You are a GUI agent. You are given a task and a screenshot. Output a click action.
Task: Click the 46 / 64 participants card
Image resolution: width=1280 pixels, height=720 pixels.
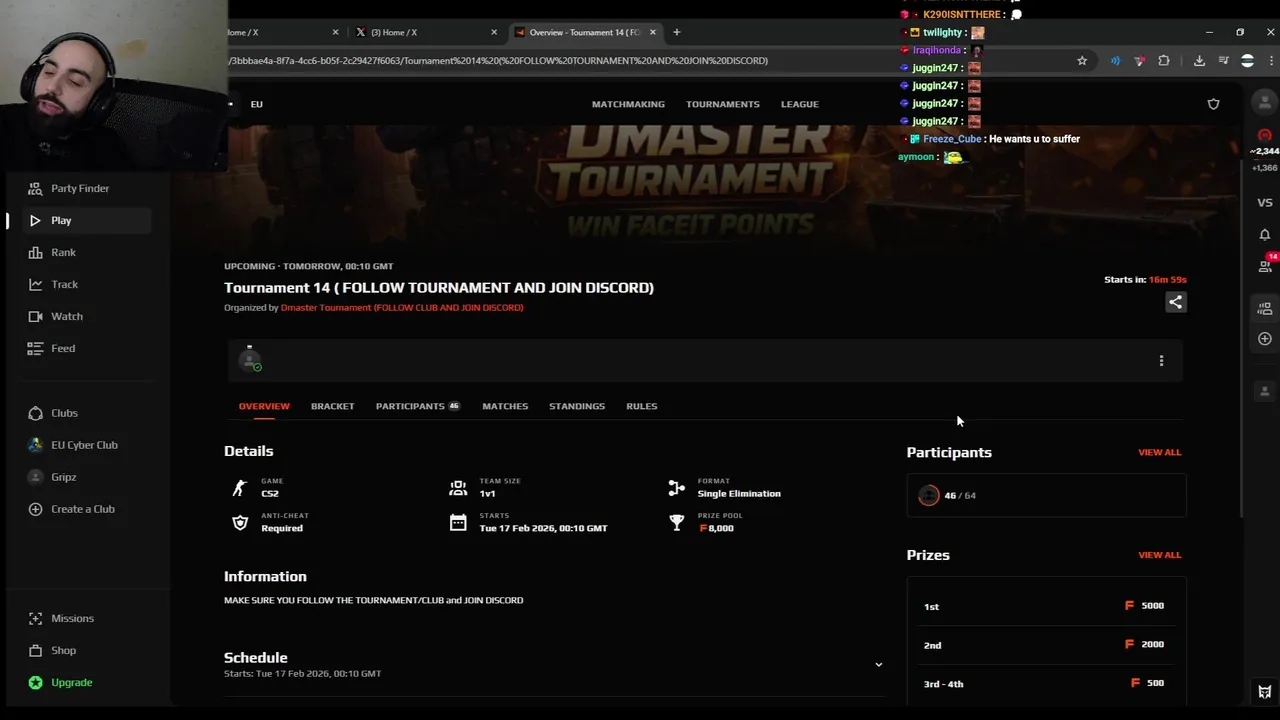(1046, 496)
